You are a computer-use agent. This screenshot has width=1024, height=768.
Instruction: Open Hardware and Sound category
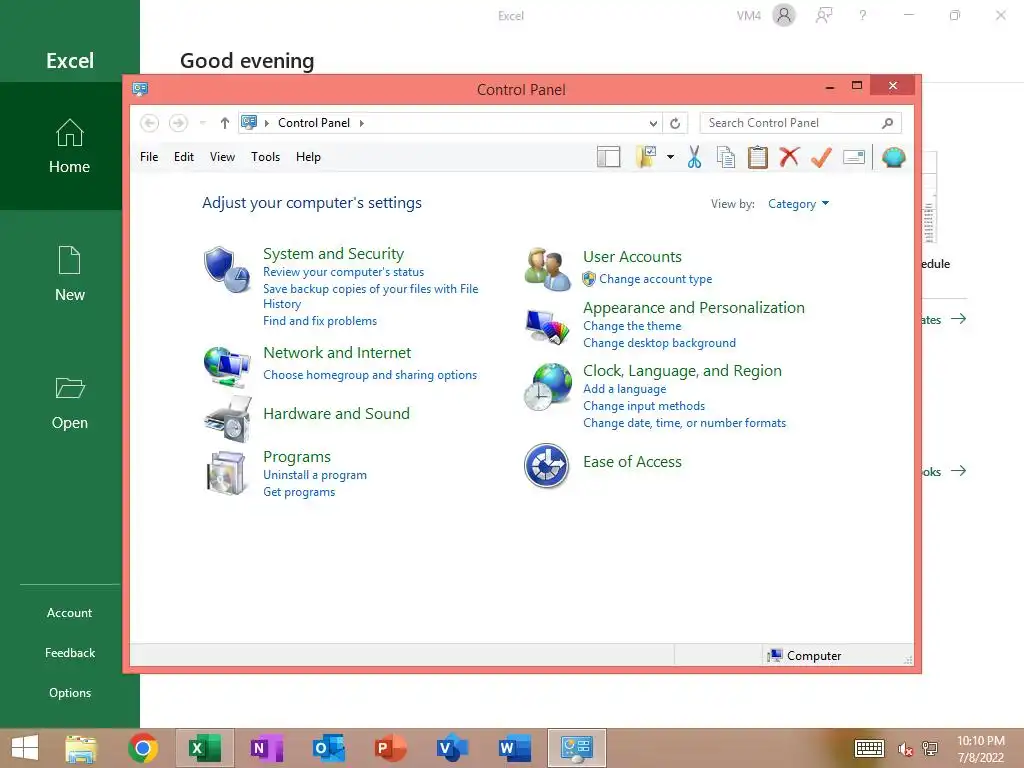click(x=336, y=413)
